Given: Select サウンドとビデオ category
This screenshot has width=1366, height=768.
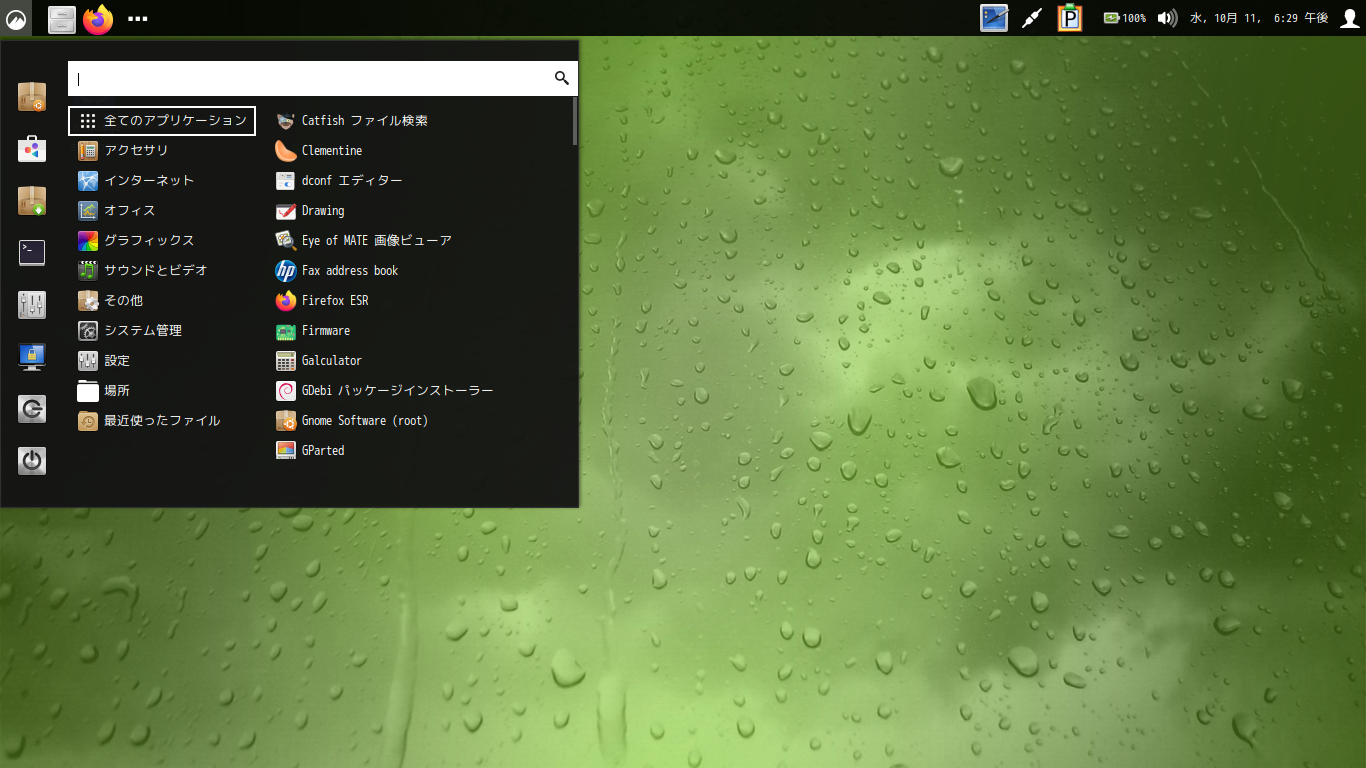Looking at the screenshot, I should (162, 270).
